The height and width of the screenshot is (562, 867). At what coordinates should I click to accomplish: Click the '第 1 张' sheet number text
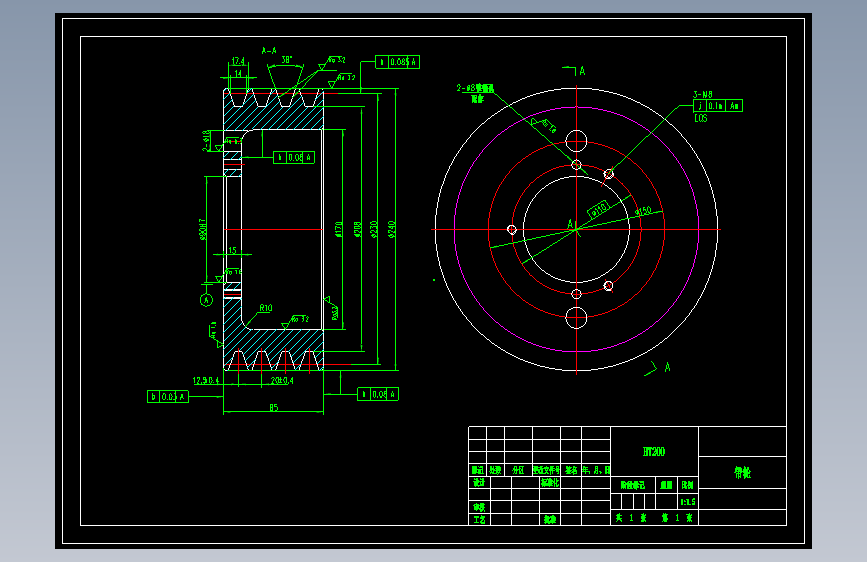pos(677,518)
